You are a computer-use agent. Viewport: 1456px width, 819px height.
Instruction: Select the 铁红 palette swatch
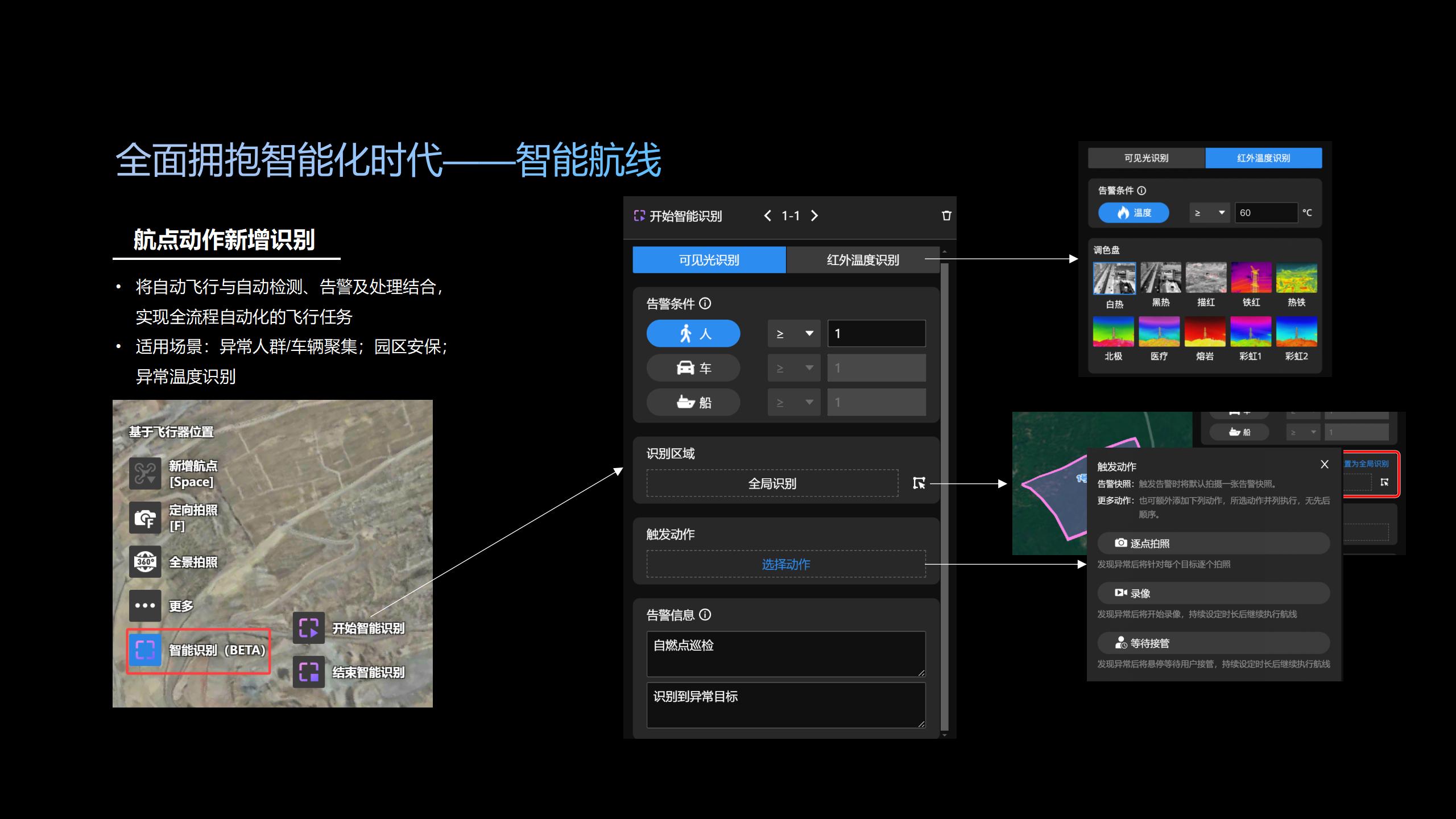tap(1251, 278)
